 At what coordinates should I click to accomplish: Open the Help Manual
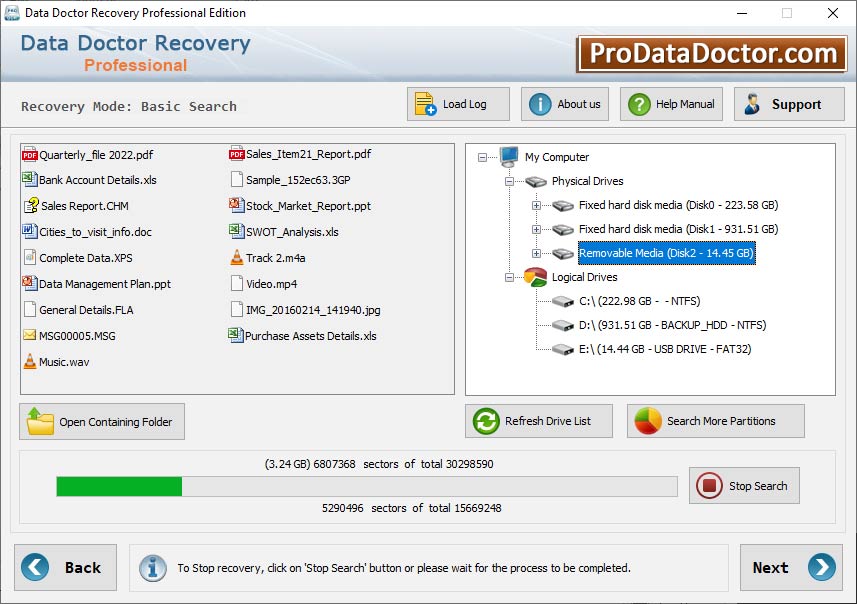click(670, 103)
